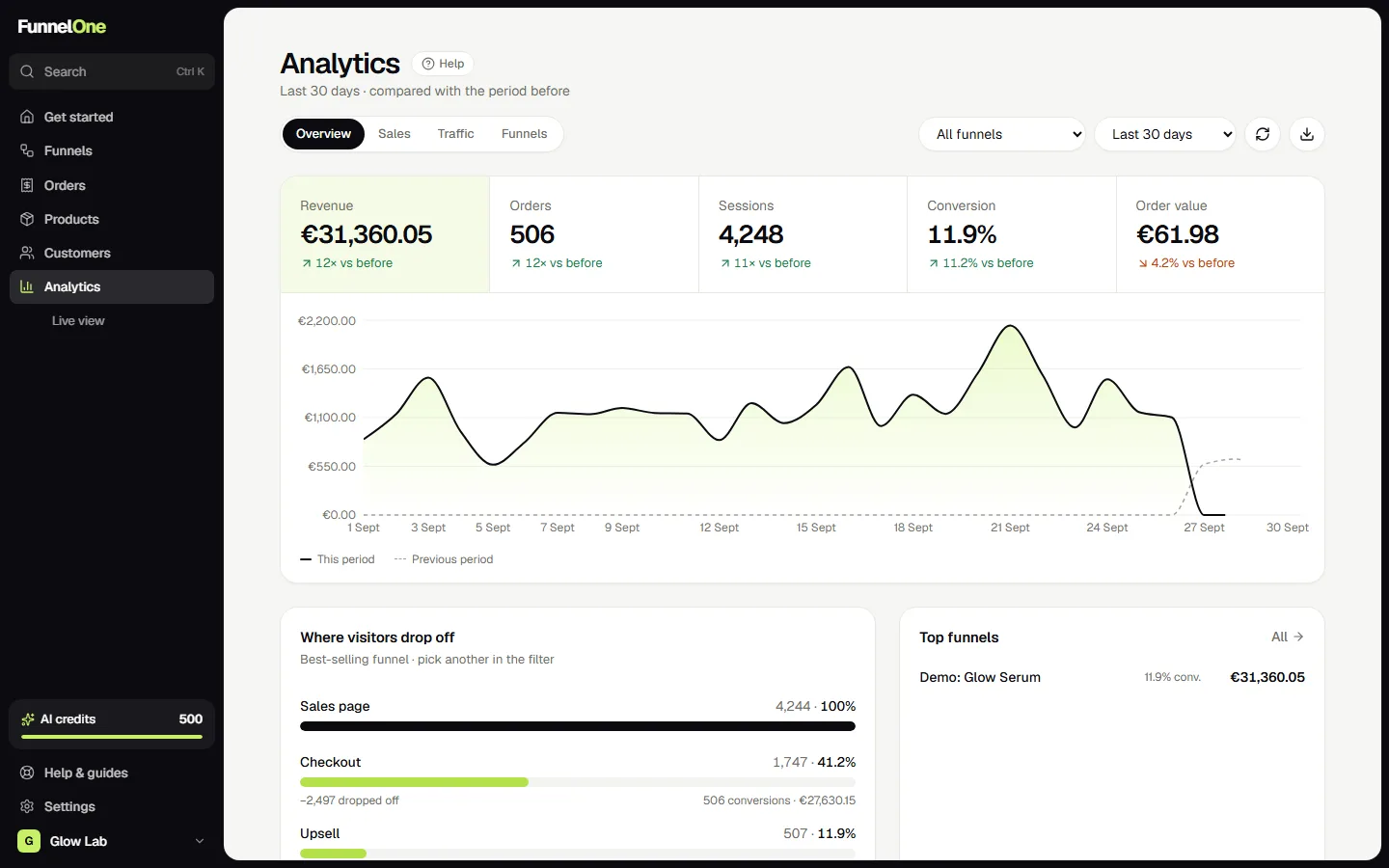Open the Help button beside Analytics

(443, 64)
